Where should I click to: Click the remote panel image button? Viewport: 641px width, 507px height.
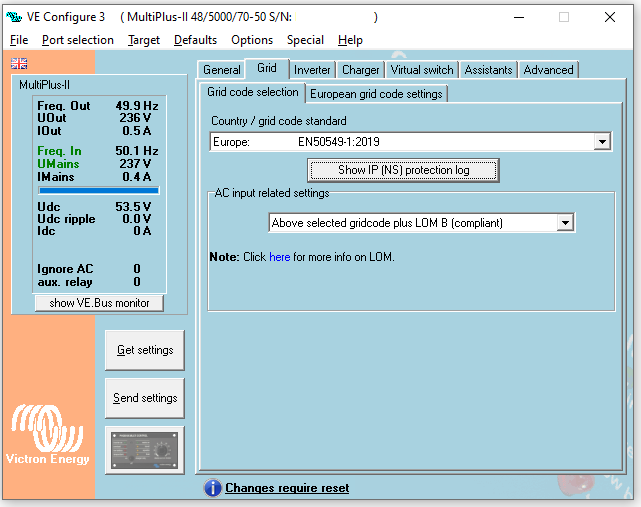(144, 450)
